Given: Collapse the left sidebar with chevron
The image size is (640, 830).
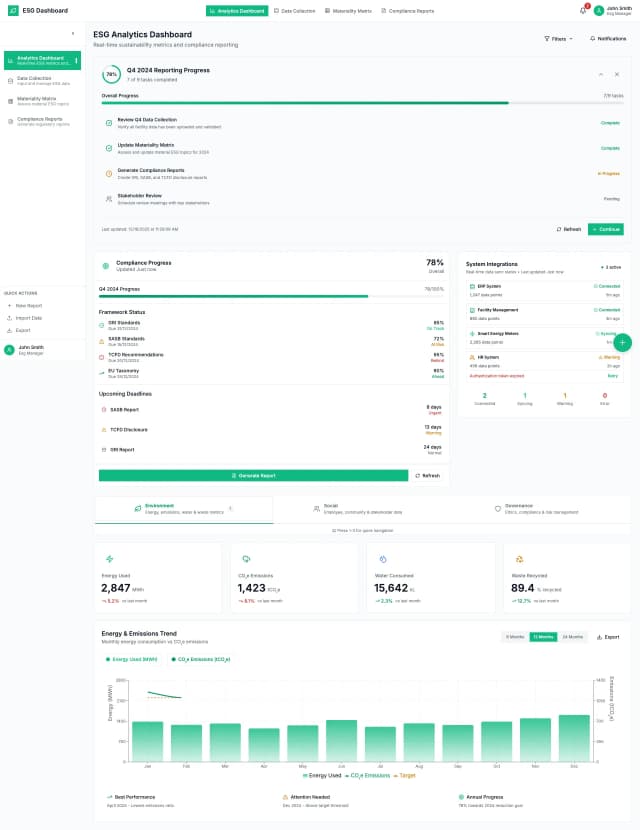Looking at the screenshot, I should [x=72, y=33].
